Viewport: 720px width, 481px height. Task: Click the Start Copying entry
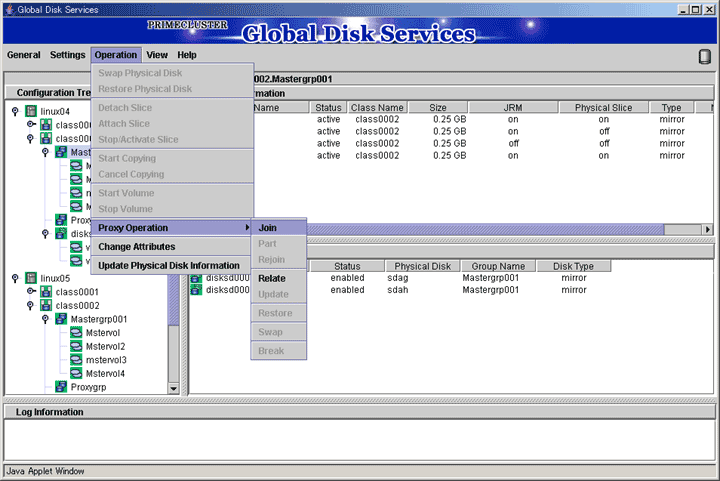coord(172,158)
